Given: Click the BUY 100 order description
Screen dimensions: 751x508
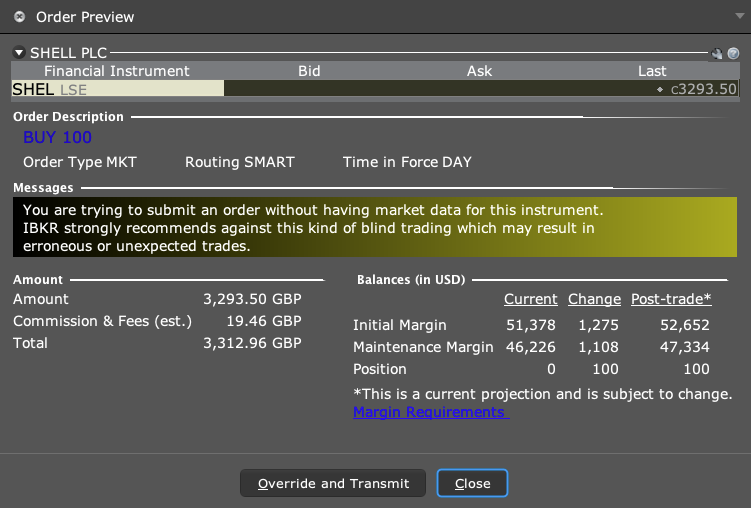Looking at the screenshot, I should tap(57, 137).
